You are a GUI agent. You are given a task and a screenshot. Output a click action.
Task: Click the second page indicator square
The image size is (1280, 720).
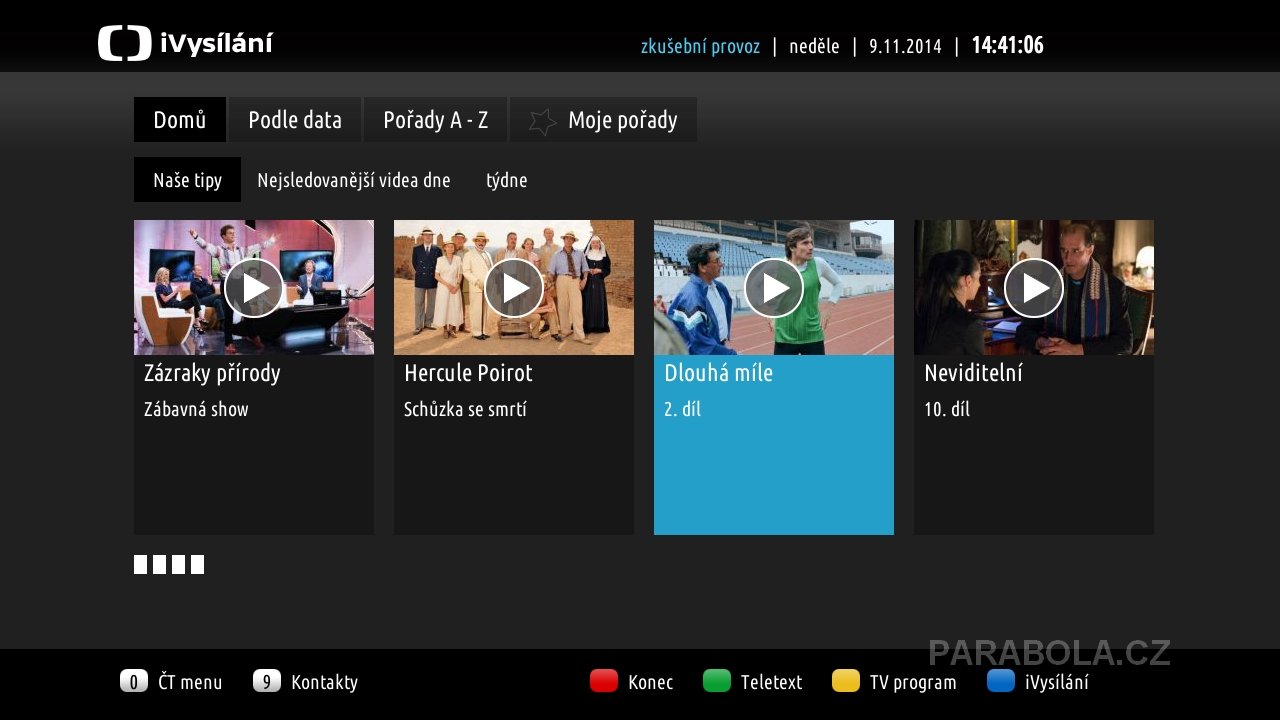pos(159,564)
